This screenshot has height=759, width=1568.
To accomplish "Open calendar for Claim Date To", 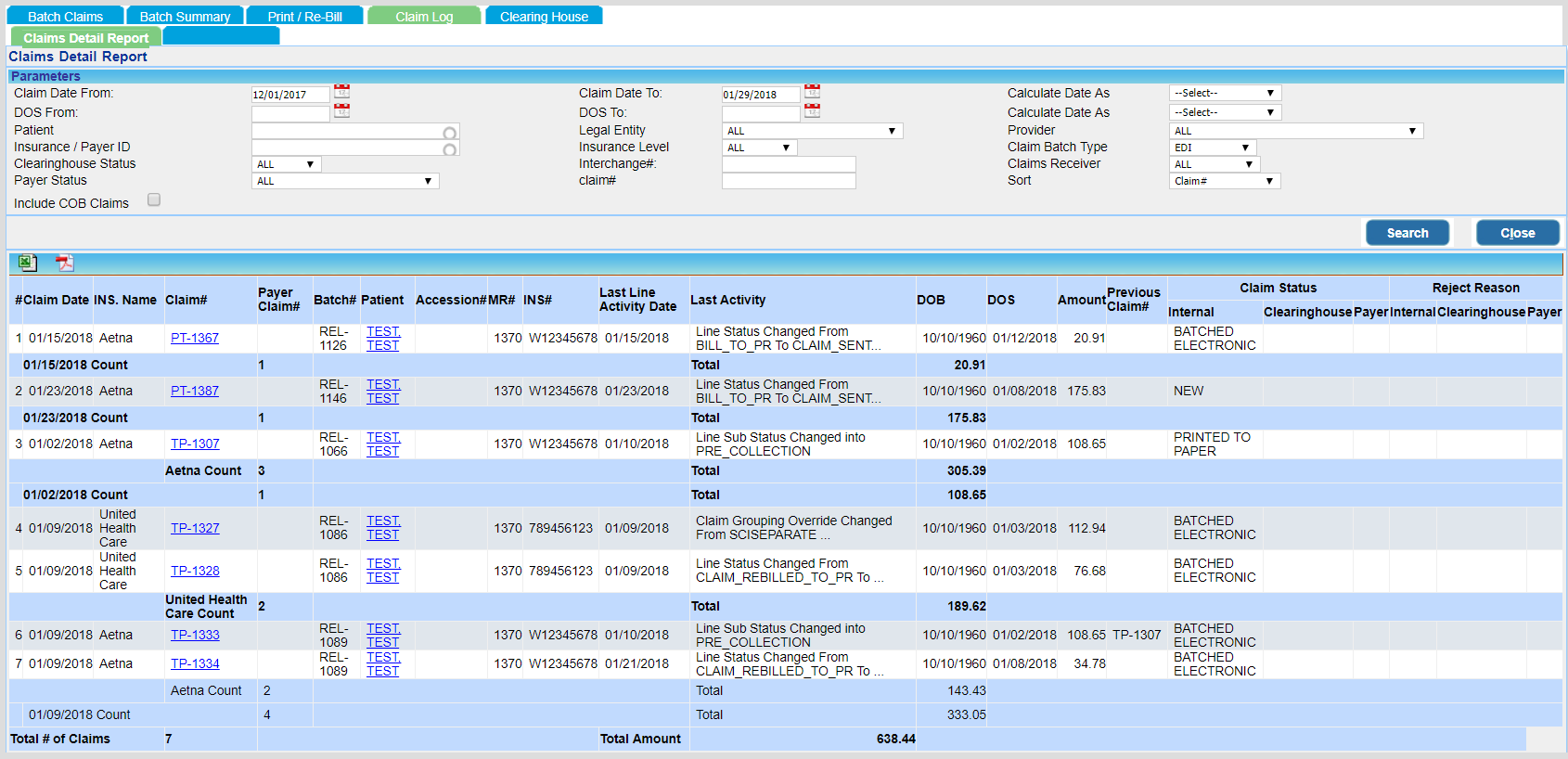I will [813, 92].
